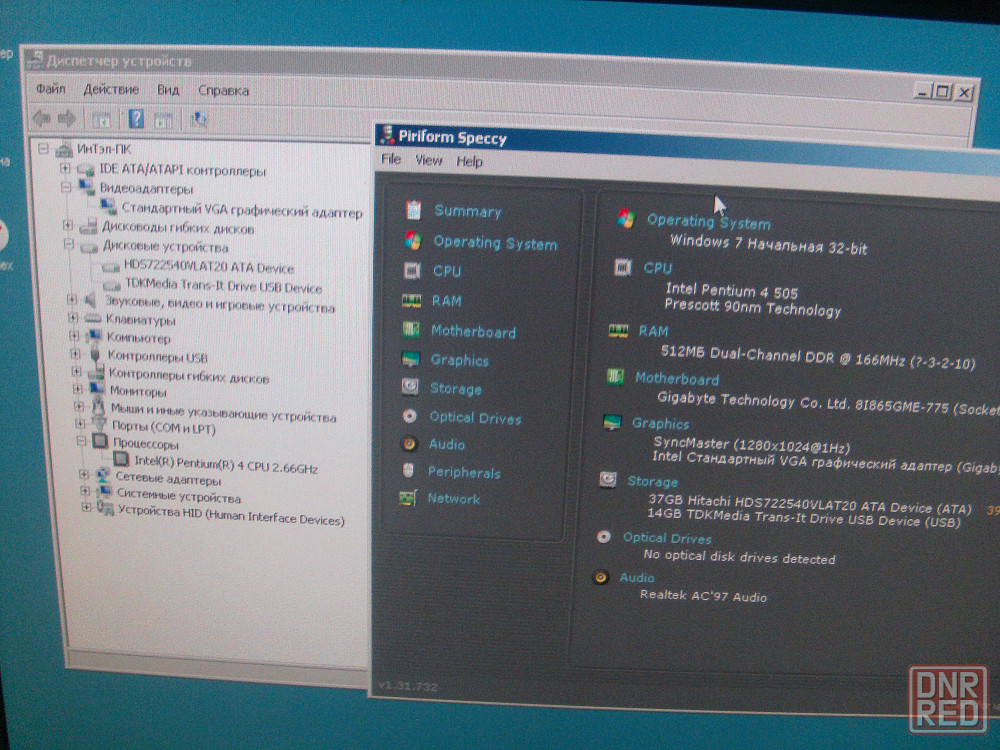Open CPU heading link in summary pane
The width and height of the screenshot is (1000, 750).
click(x=658, y=268)
